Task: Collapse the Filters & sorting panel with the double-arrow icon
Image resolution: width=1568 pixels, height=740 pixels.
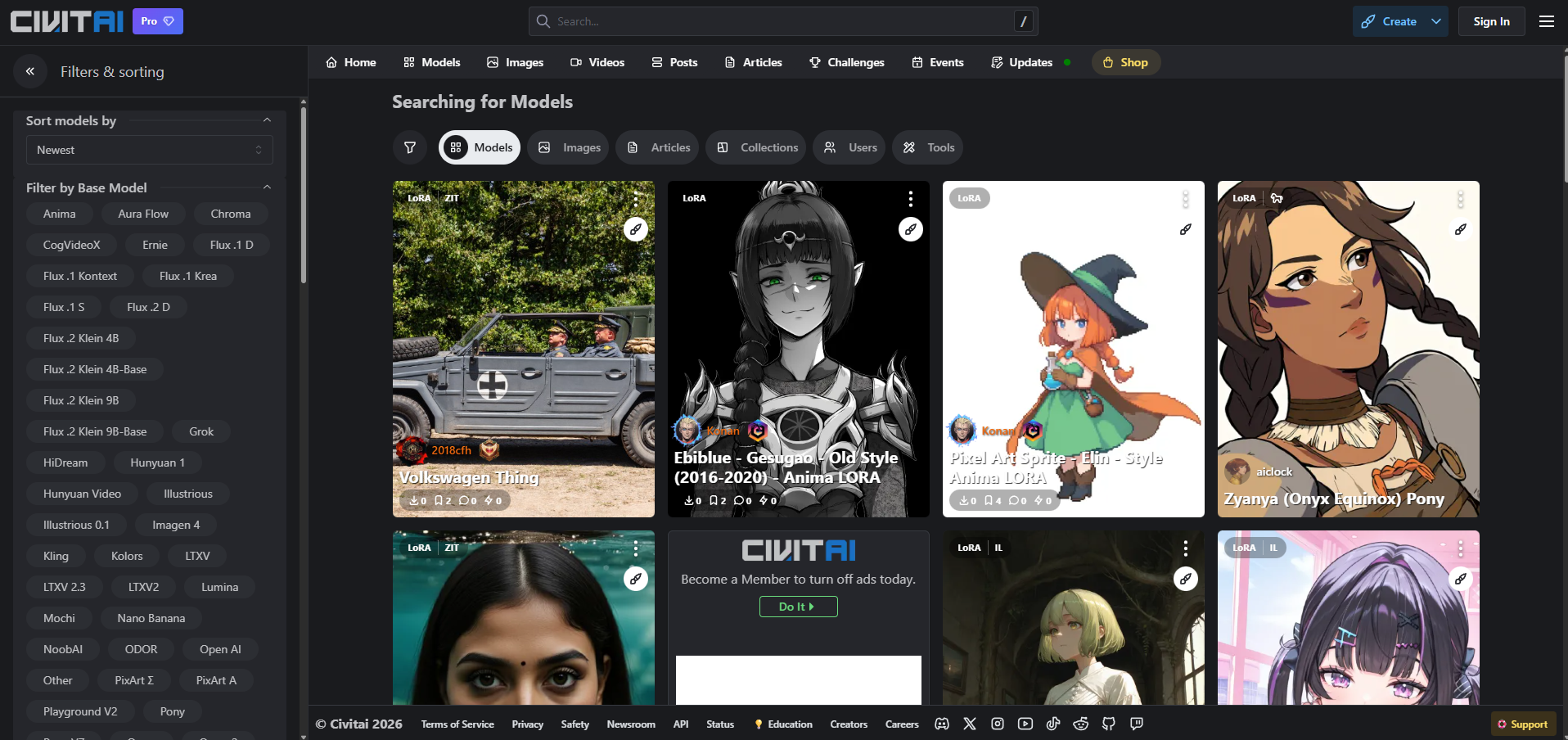Action: tap(30, 71)
